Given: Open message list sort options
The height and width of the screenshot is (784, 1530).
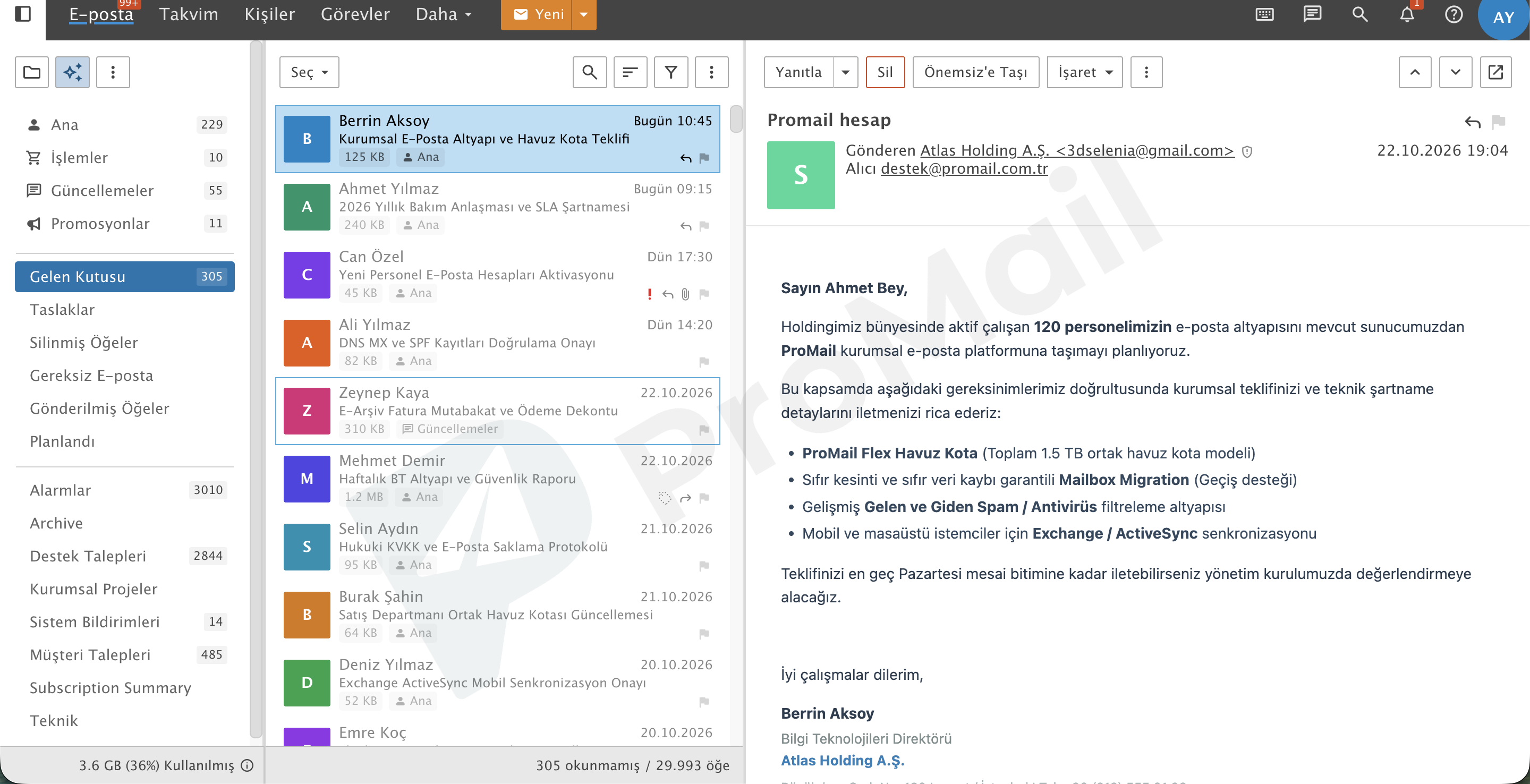Looking at the screenshot, I should [x=630, y=72].
